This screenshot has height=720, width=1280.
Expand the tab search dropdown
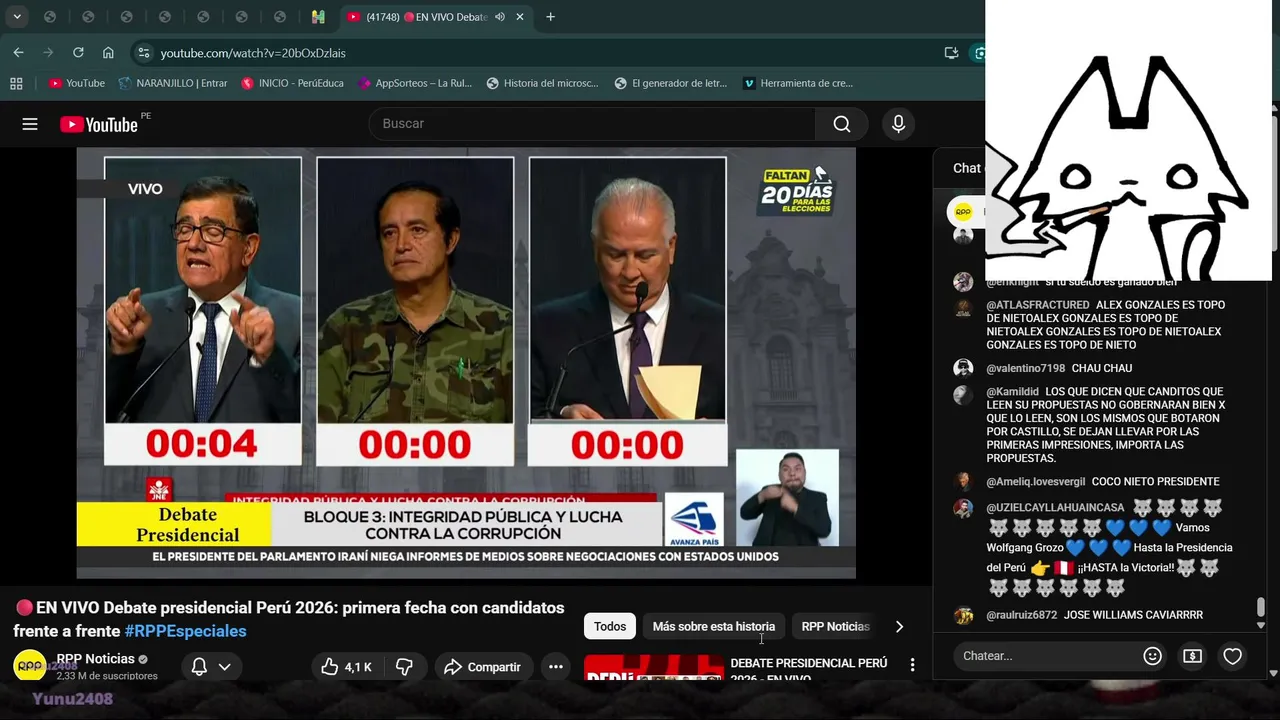coord(17,17)
